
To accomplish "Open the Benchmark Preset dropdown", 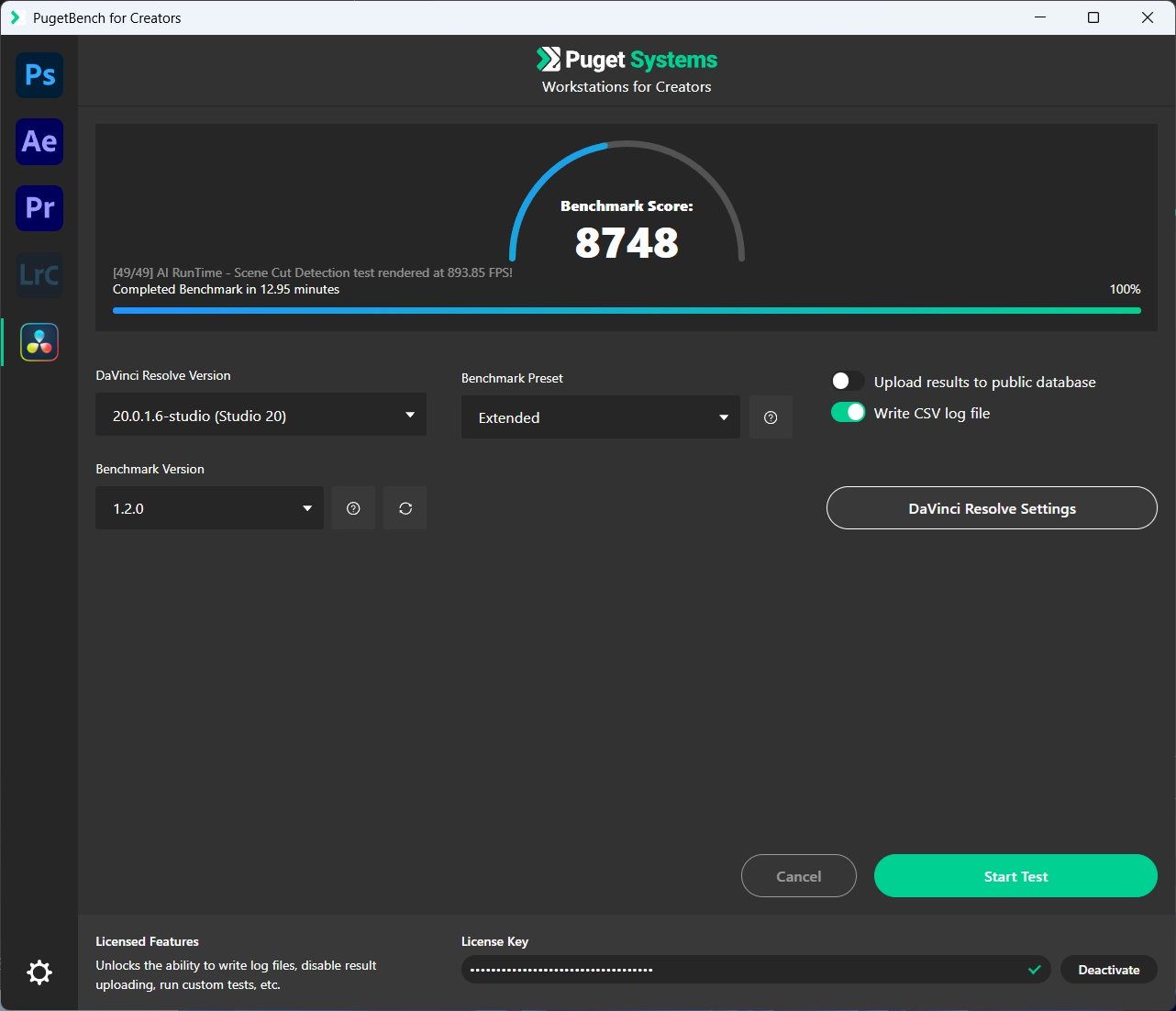I will tap(600, 417).
